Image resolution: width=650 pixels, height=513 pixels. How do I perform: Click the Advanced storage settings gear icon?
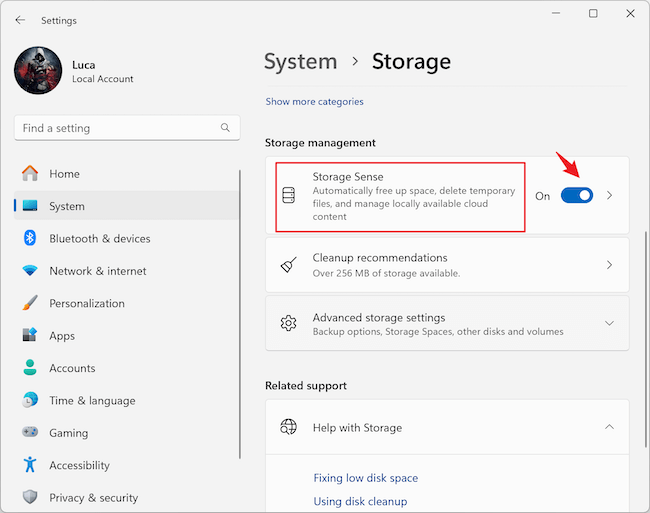[x=289, y=323]
